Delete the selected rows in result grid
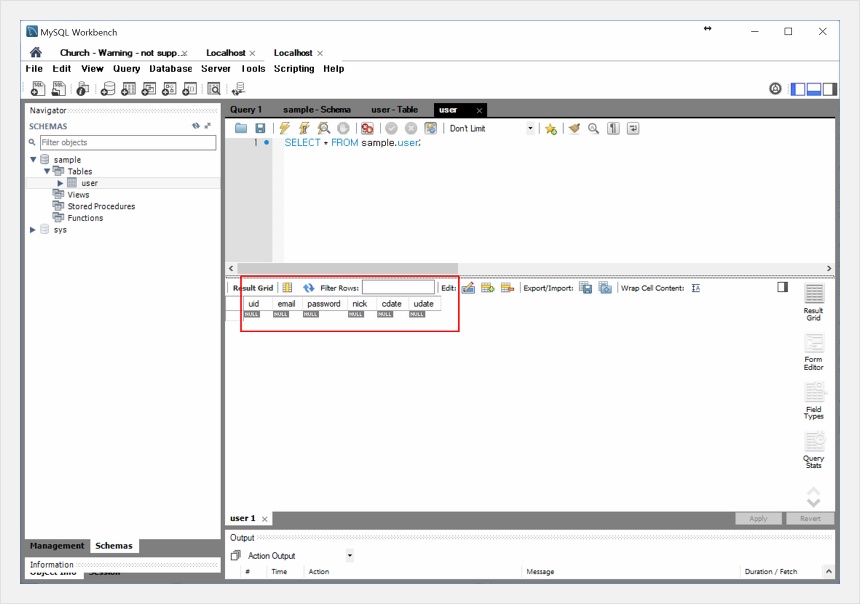Viewport: 860px width, 604px height. tap(507, 288)
